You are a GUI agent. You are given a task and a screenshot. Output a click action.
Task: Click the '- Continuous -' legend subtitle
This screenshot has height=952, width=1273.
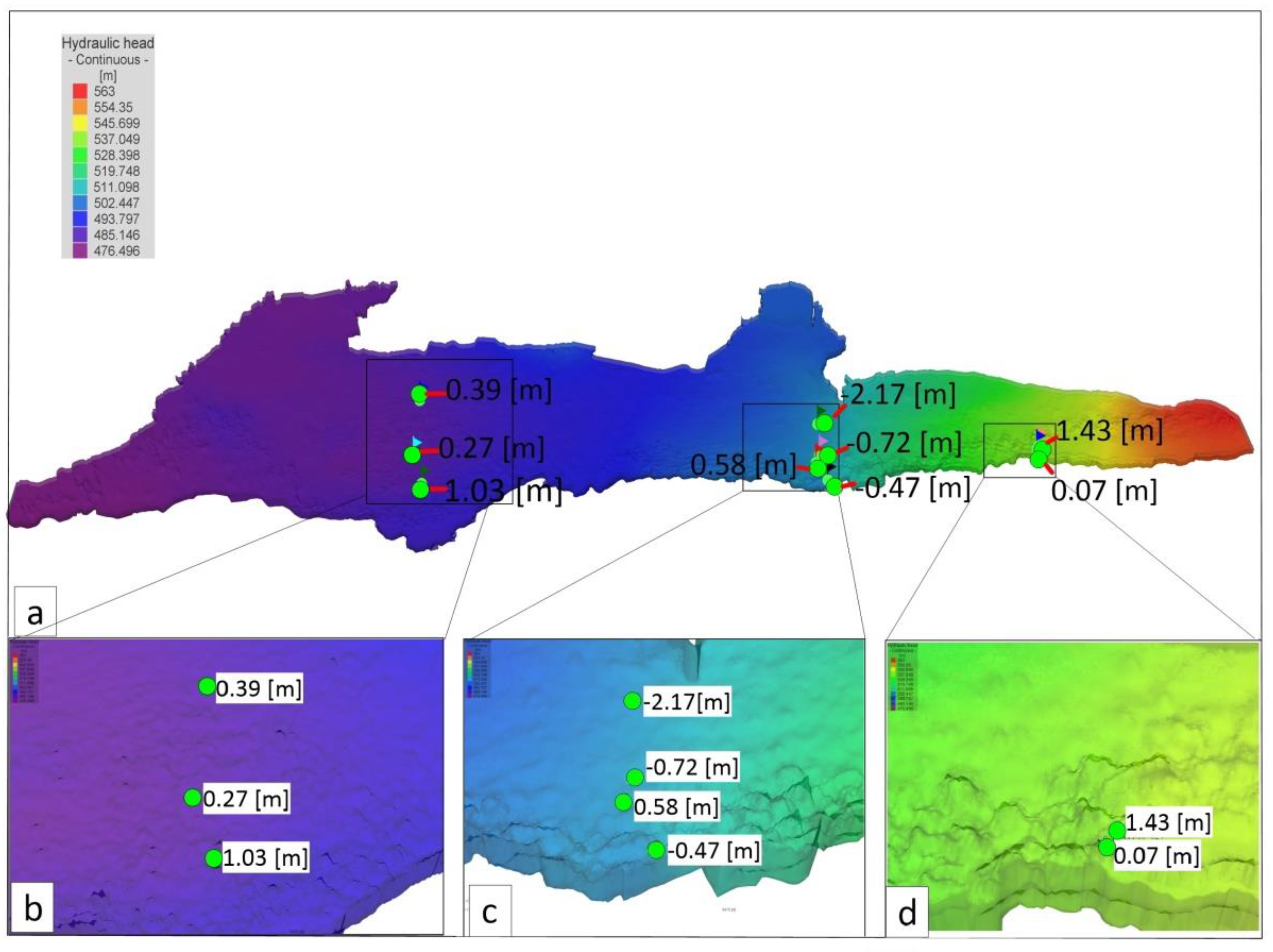(x=108, y=59)
